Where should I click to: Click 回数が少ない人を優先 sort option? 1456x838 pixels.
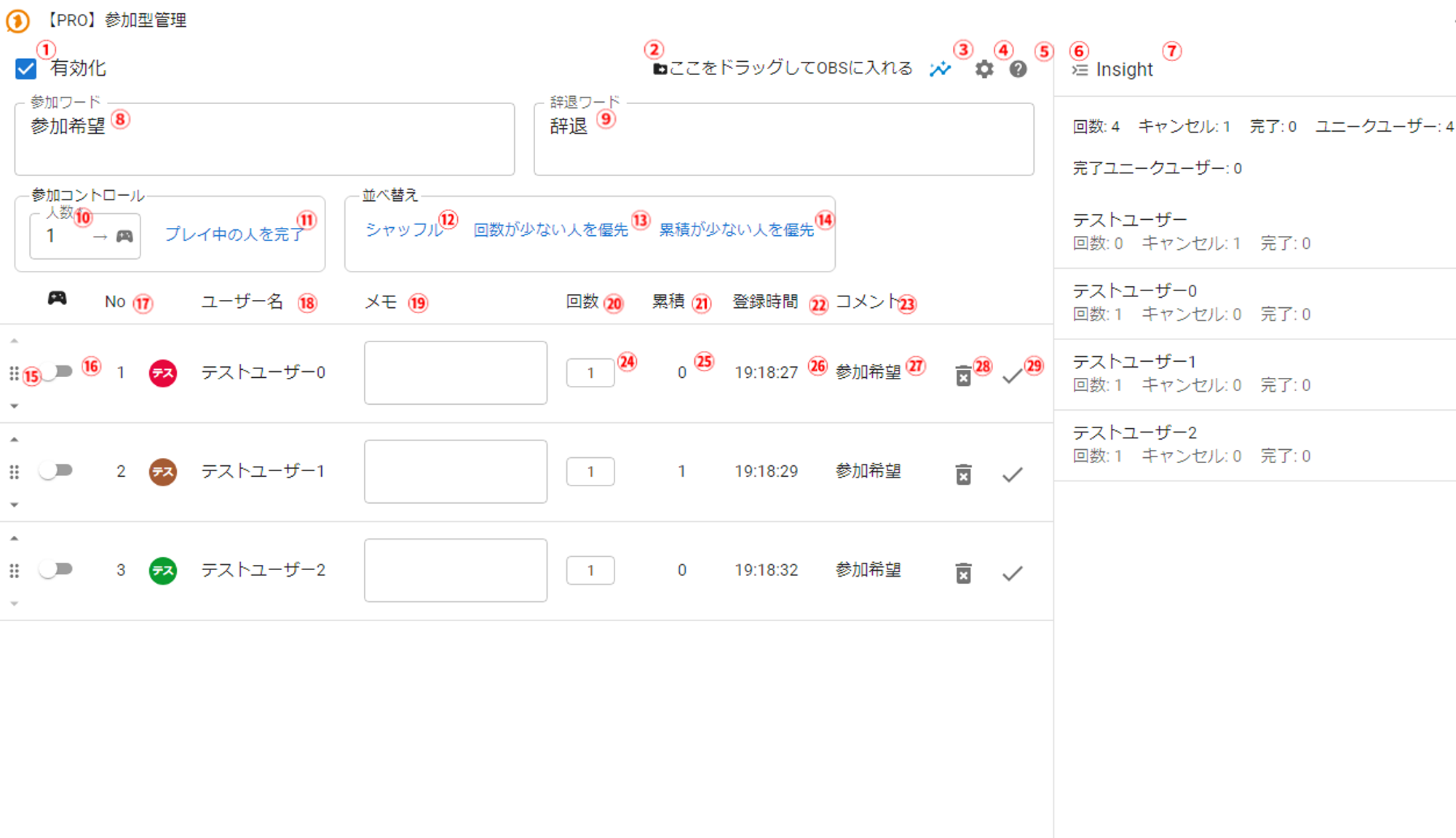[550, 230]
